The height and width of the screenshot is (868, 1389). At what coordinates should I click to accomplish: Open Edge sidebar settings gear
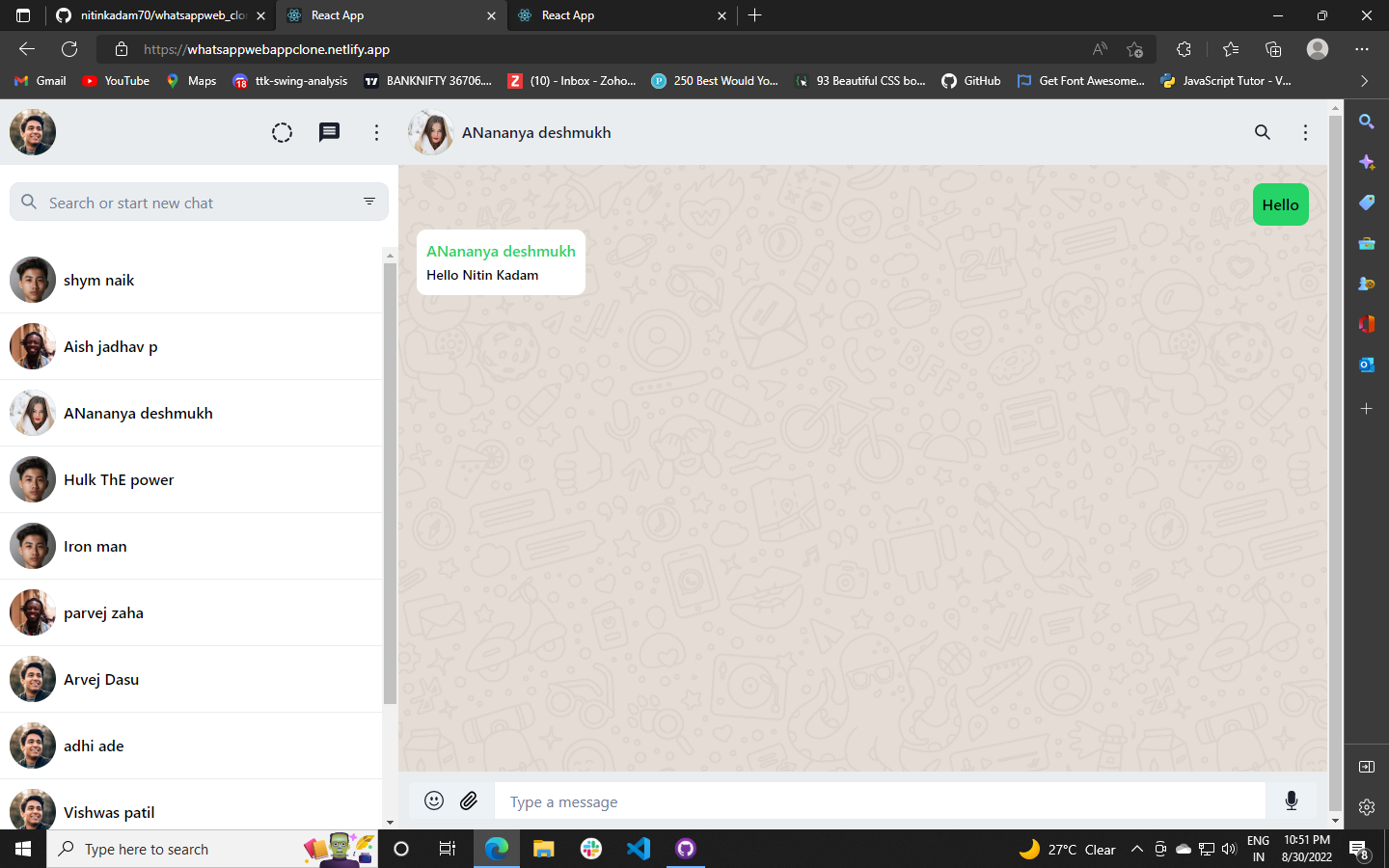pyautogui.click(x=1366, y=807)
